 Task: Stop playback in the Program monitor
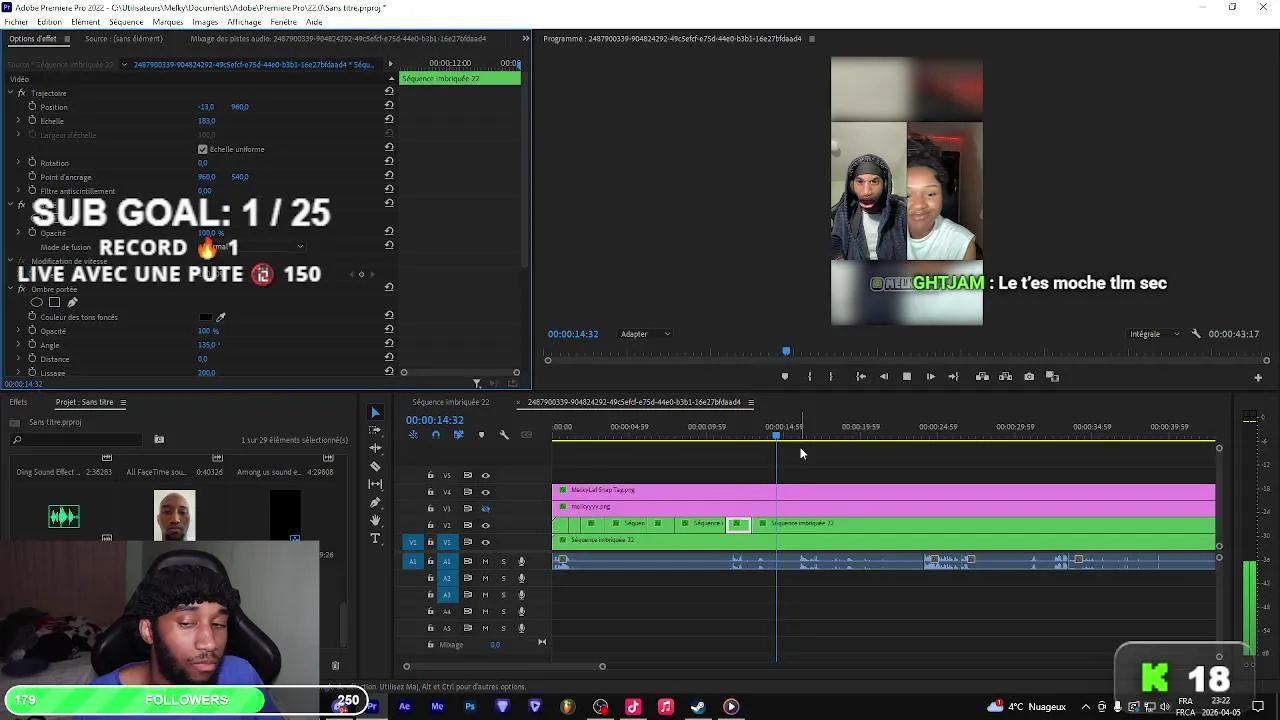click(x=907, y=376)
